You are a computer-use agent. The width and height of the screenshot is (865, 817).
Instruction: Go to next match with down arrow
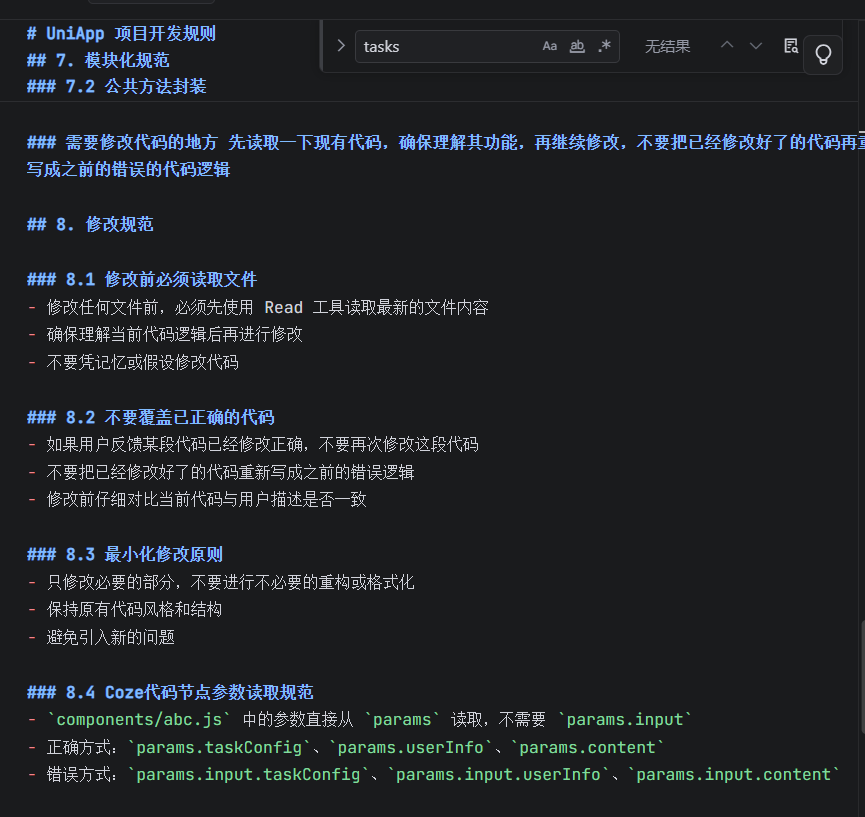[756, 46]
